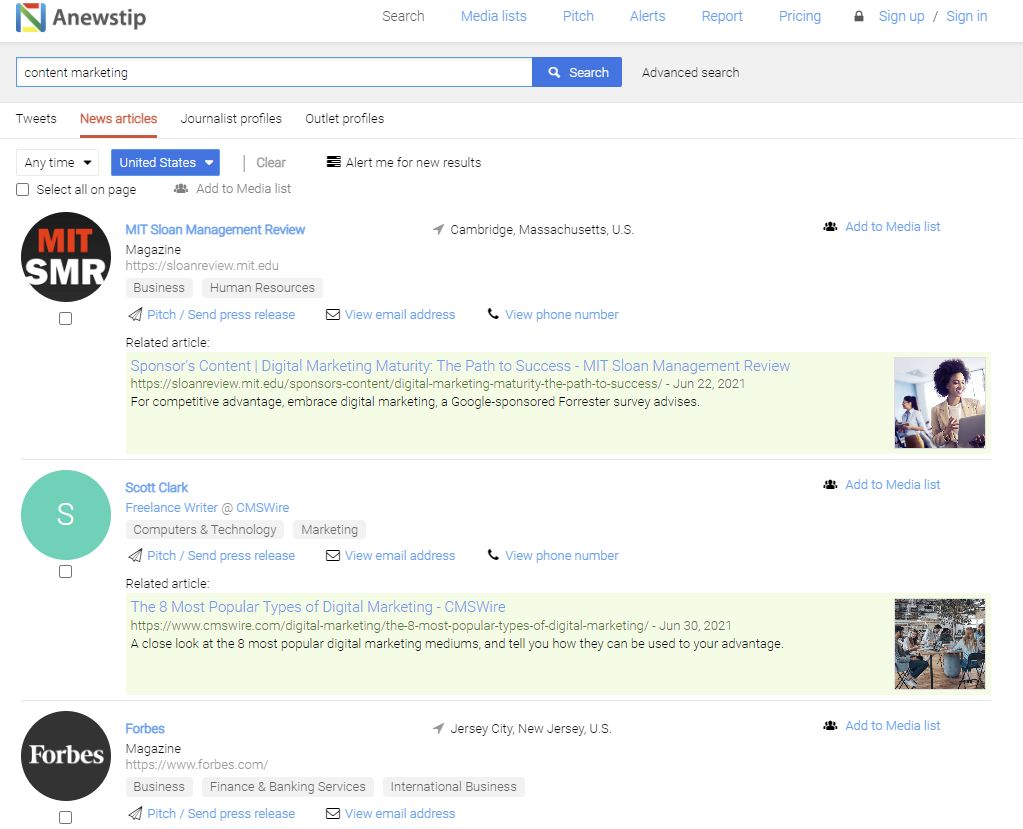
Task: Click the phone icon for MIT Sloan Management Review
Action: pos(492,314)
